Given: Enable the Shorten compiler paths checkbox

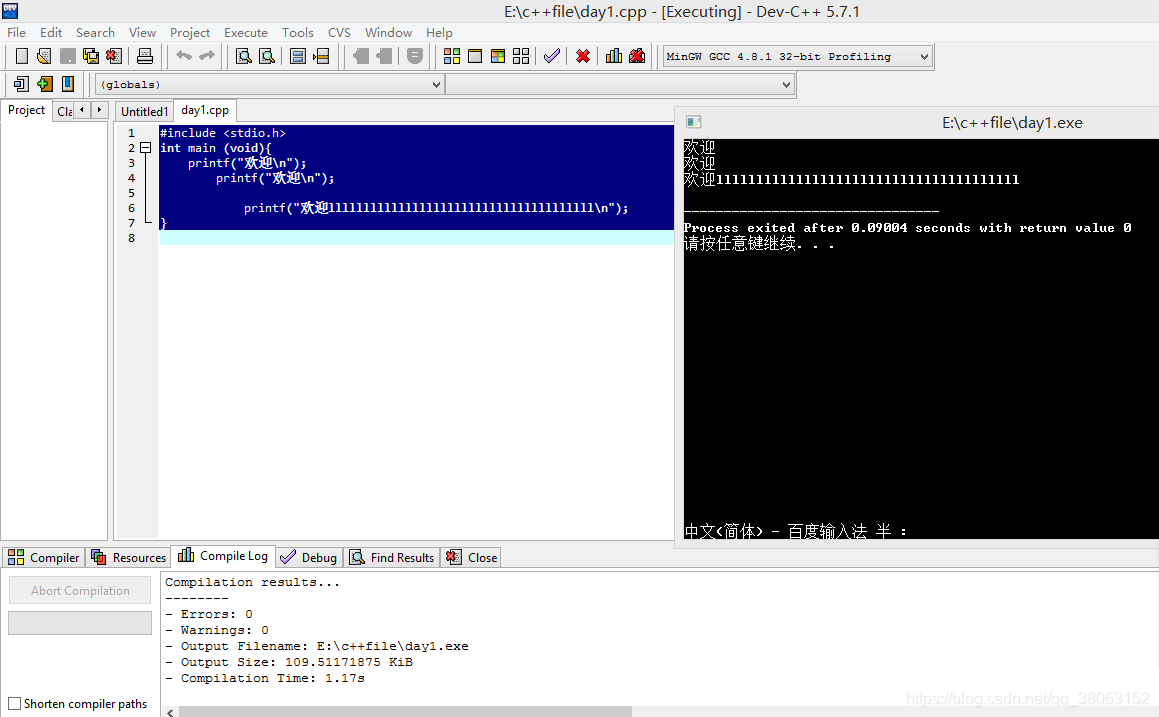Looking at the screenshot, I should coord(14,703).
